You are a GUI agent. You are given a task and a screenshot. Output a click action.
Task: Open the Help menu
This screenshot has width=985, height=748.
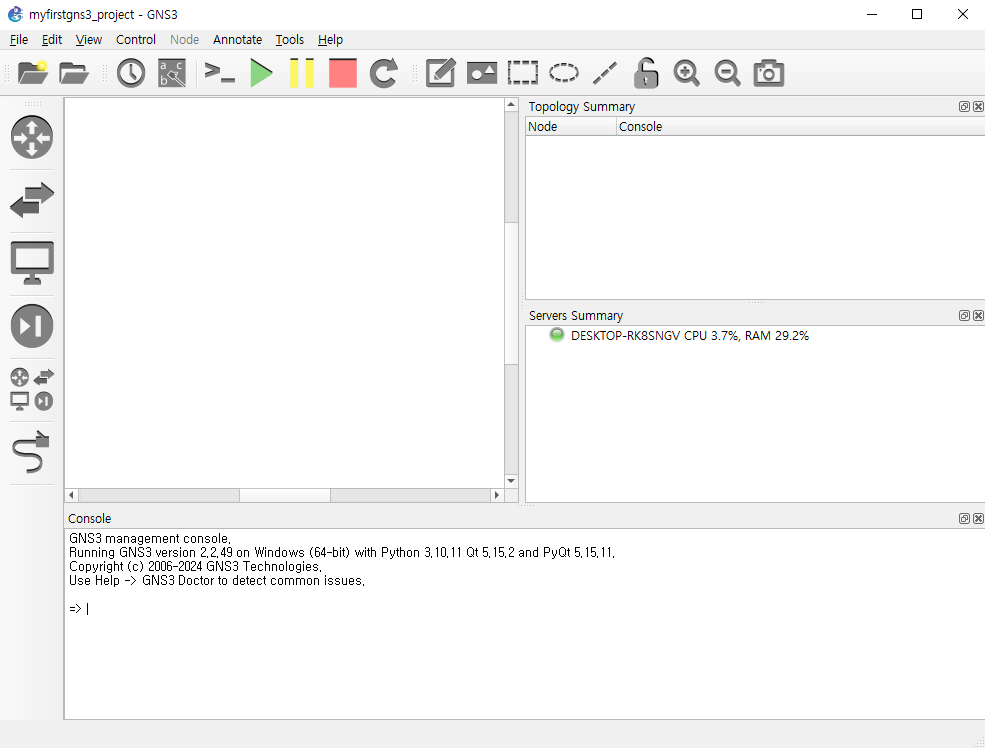coord(330,40)
